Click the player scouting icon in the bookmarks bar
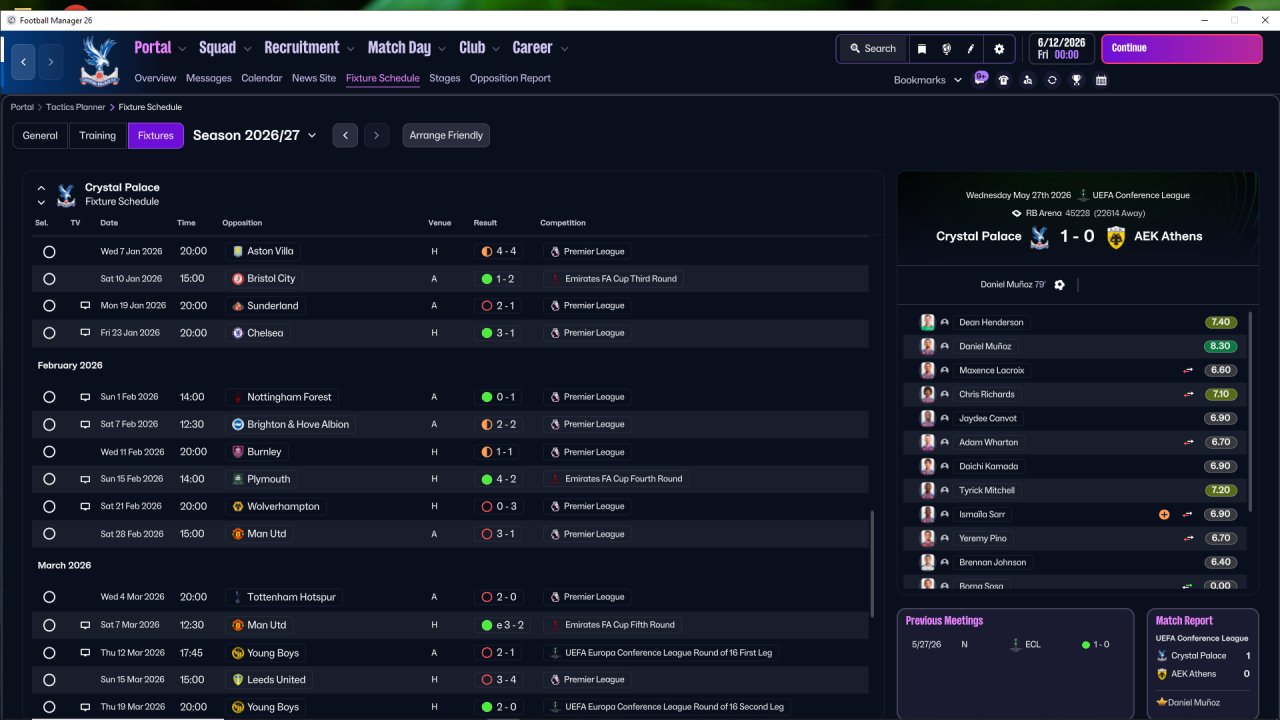The image size is (1280, 720). tap(1027, 80)
